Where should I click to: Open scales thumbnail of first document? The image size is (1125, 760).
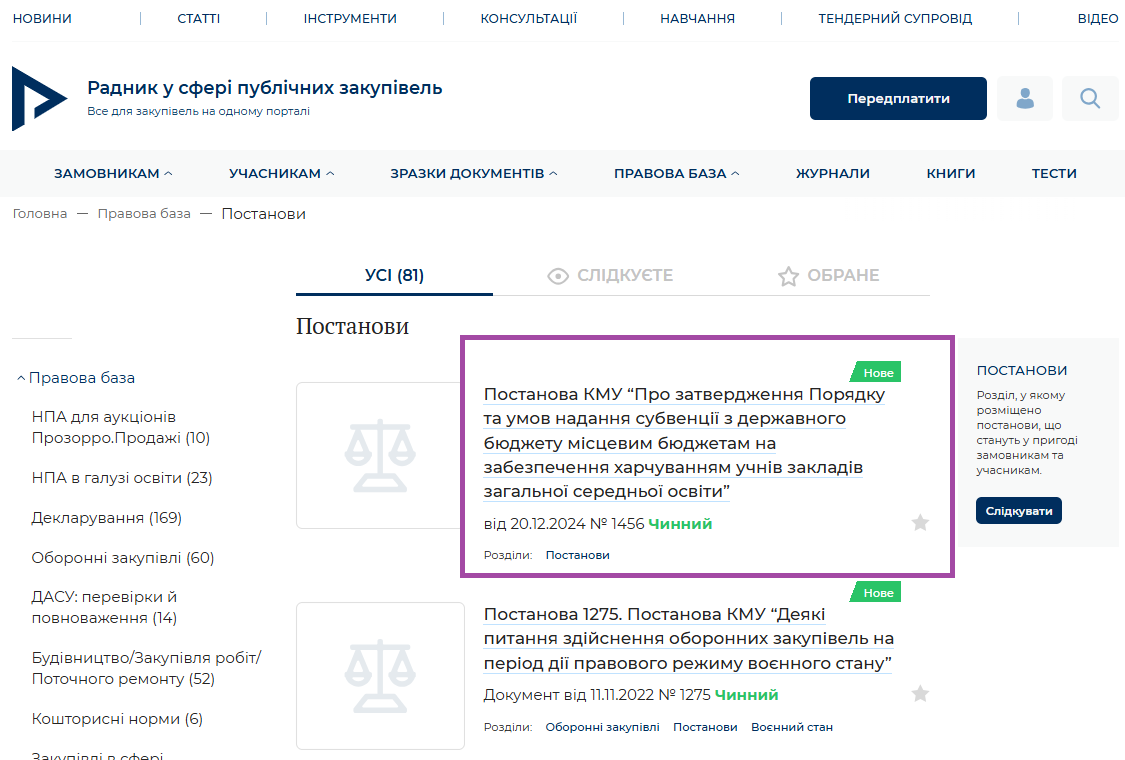(x=379, y=456)
